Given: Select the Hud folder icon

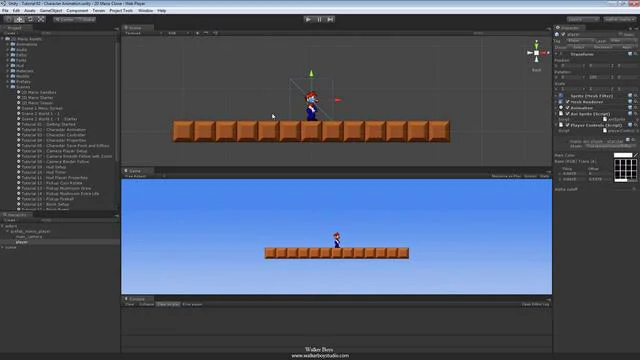Looking at the screenshot, I should (x=13, y=65).
